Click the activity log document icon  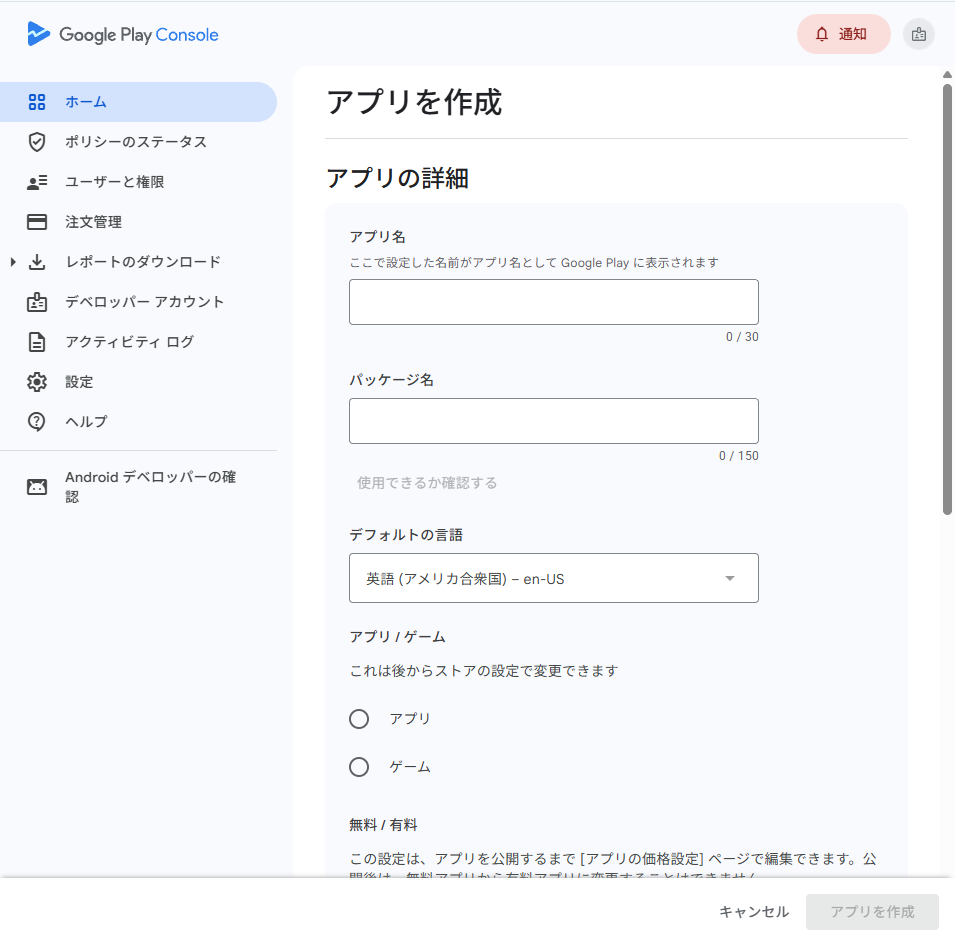37,342
